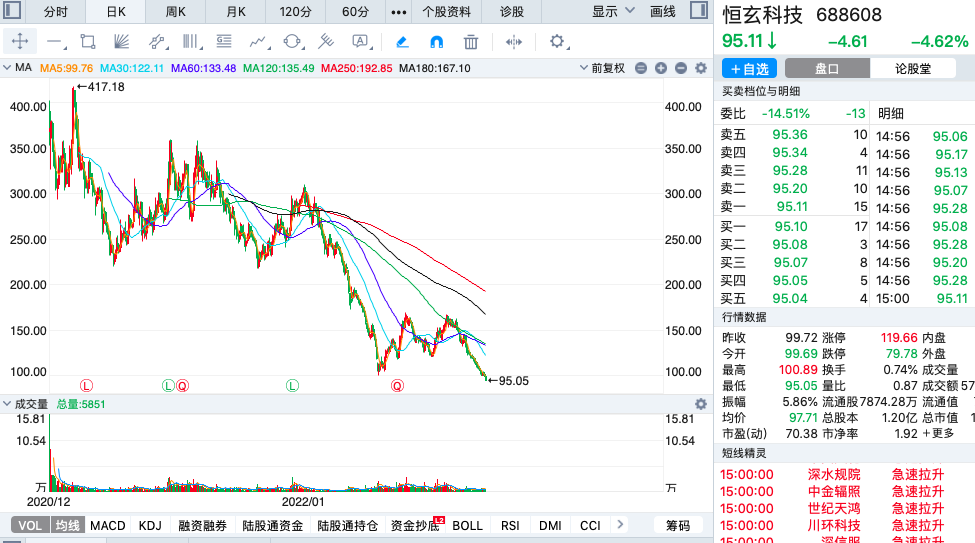Open drawing toolbar settings gear
This screenshot has height=543, width=975.
tap(557, 42)
